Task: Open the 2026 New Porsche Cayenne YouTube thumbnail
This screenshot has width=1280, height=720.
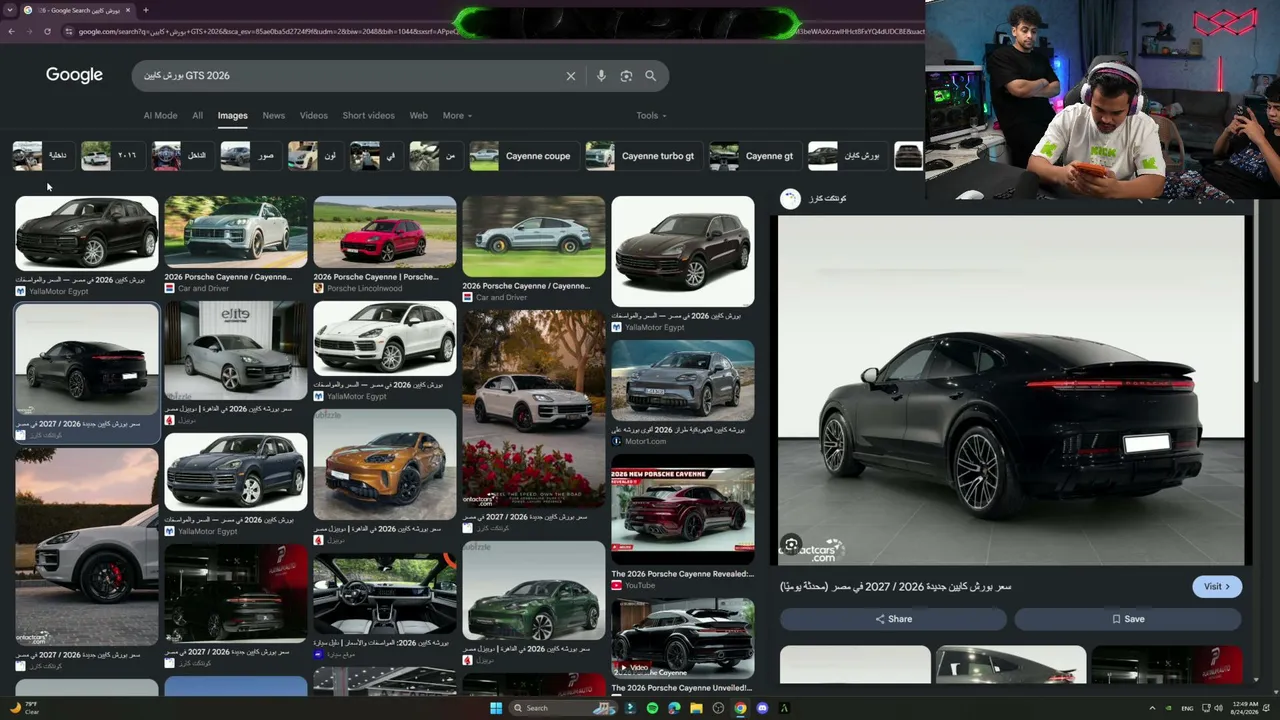Action: click(683, 510)
